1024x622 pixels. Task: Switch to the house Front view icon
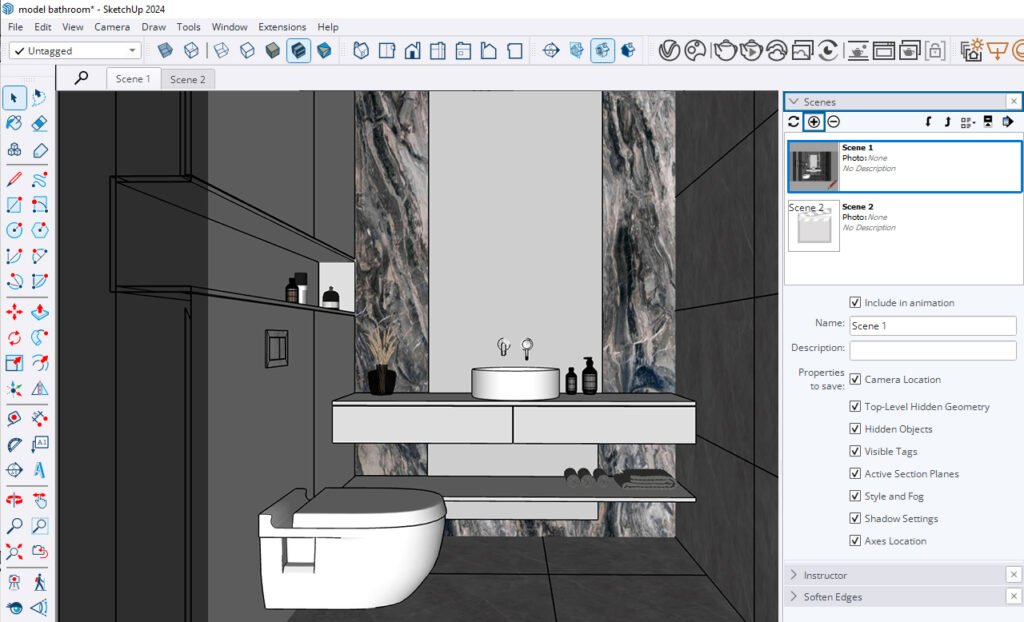pos(412,50)
